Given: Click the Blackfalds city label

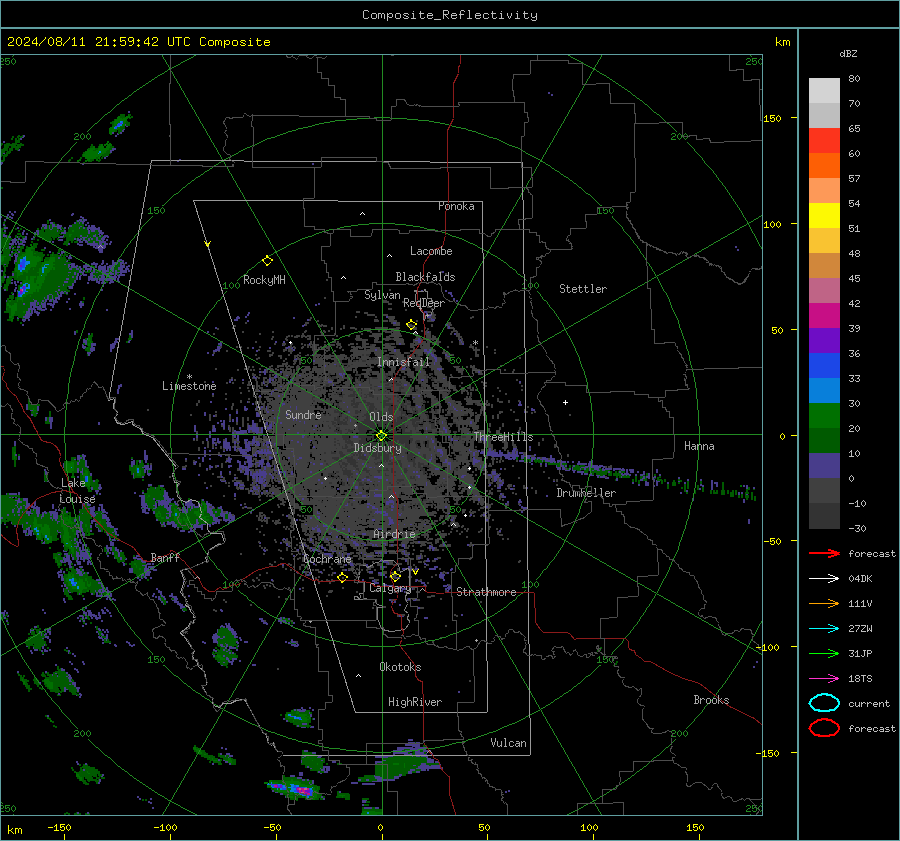Looking at the screenshot, I should pyautogui.click(x=425, y=277).
